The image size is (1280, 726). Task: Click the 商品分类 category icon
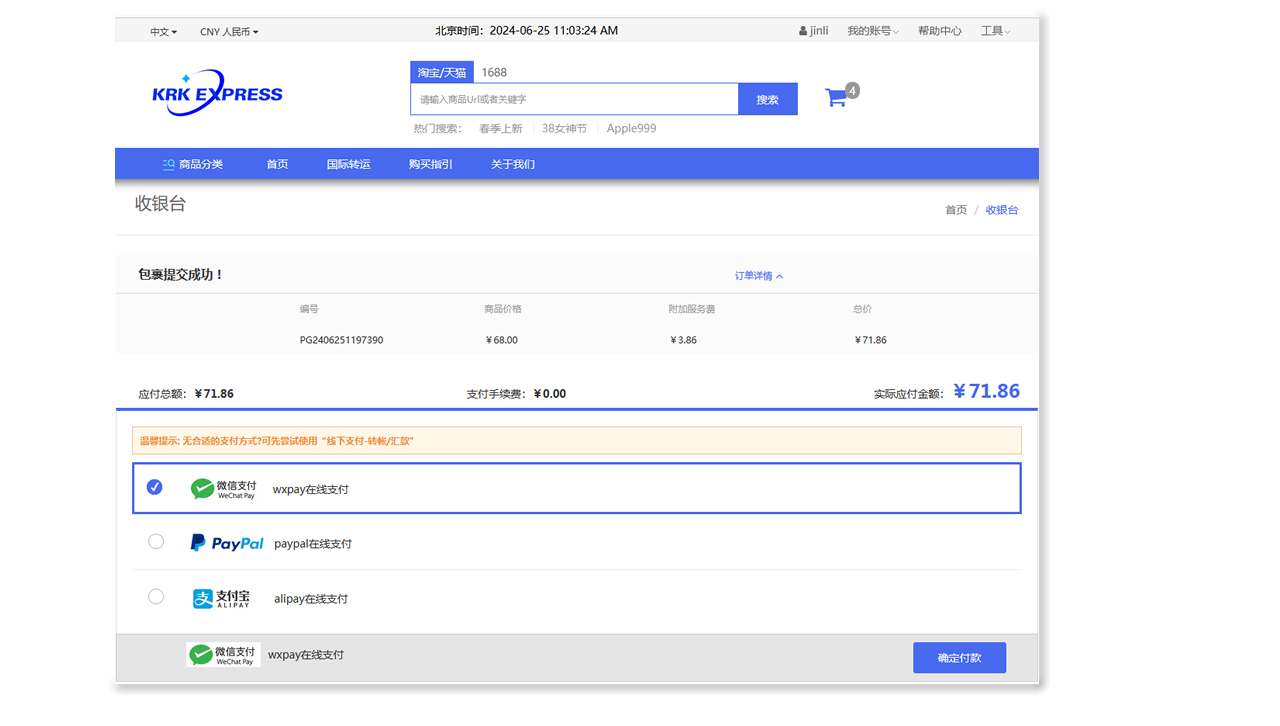pos(169,164)
